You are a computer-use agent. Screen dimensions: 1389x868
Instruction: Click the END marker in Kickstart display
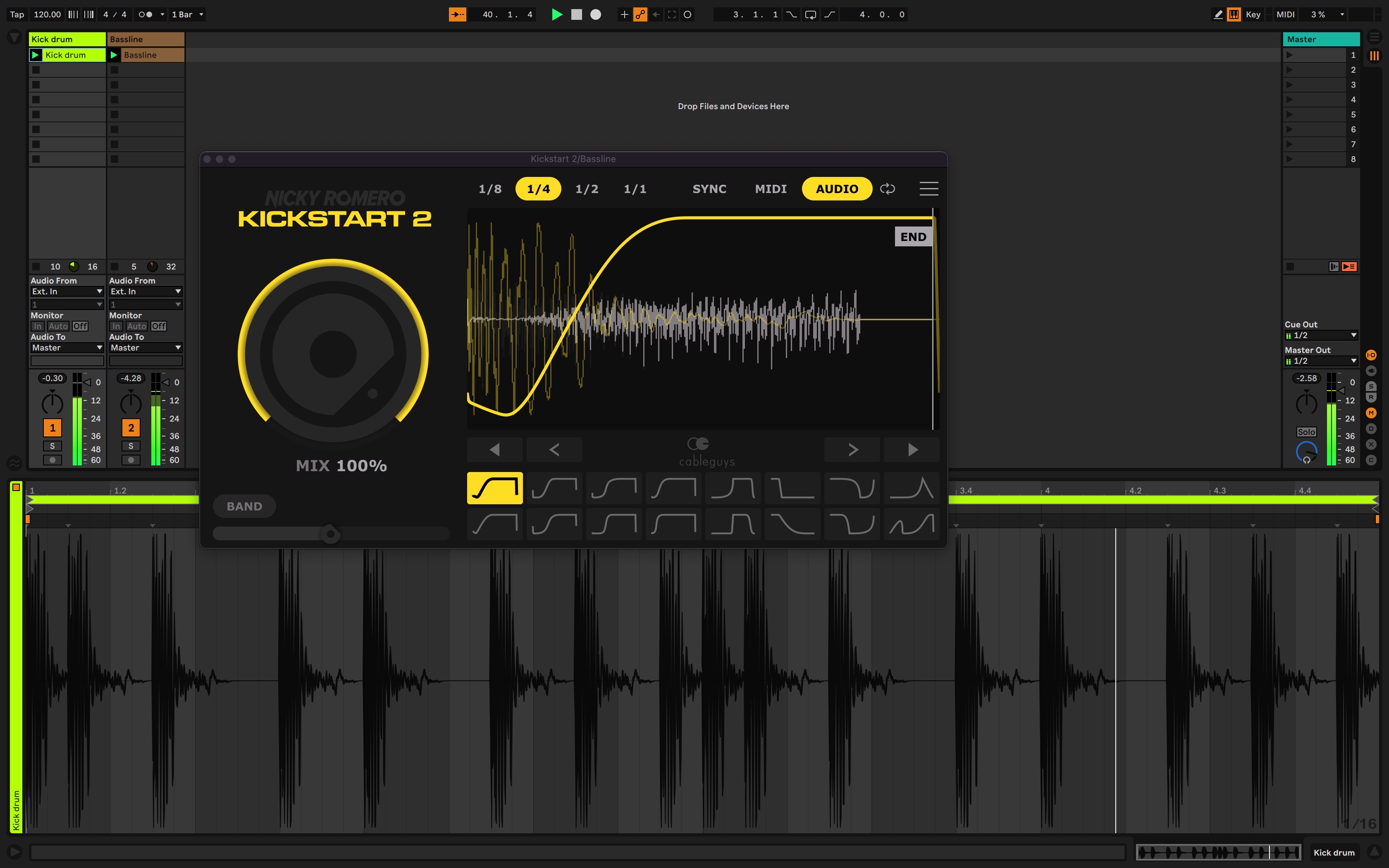(x=913, y=236)
